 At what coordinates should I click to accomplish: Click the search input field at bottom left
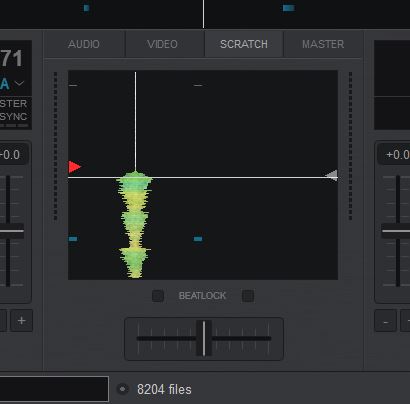54,389
